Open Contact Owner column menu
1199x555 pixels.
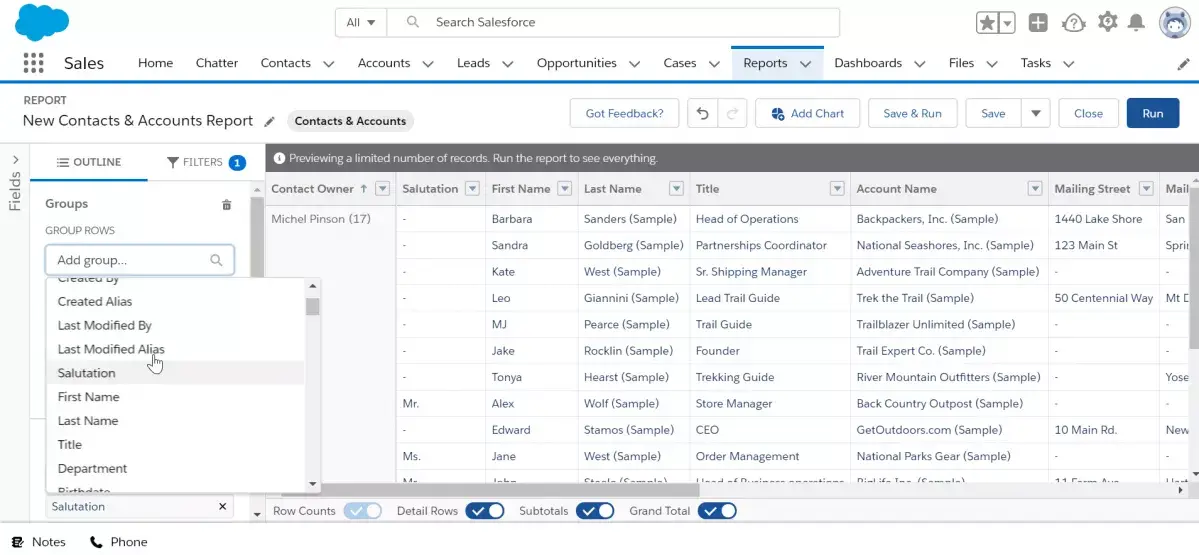tap(383, 189)
